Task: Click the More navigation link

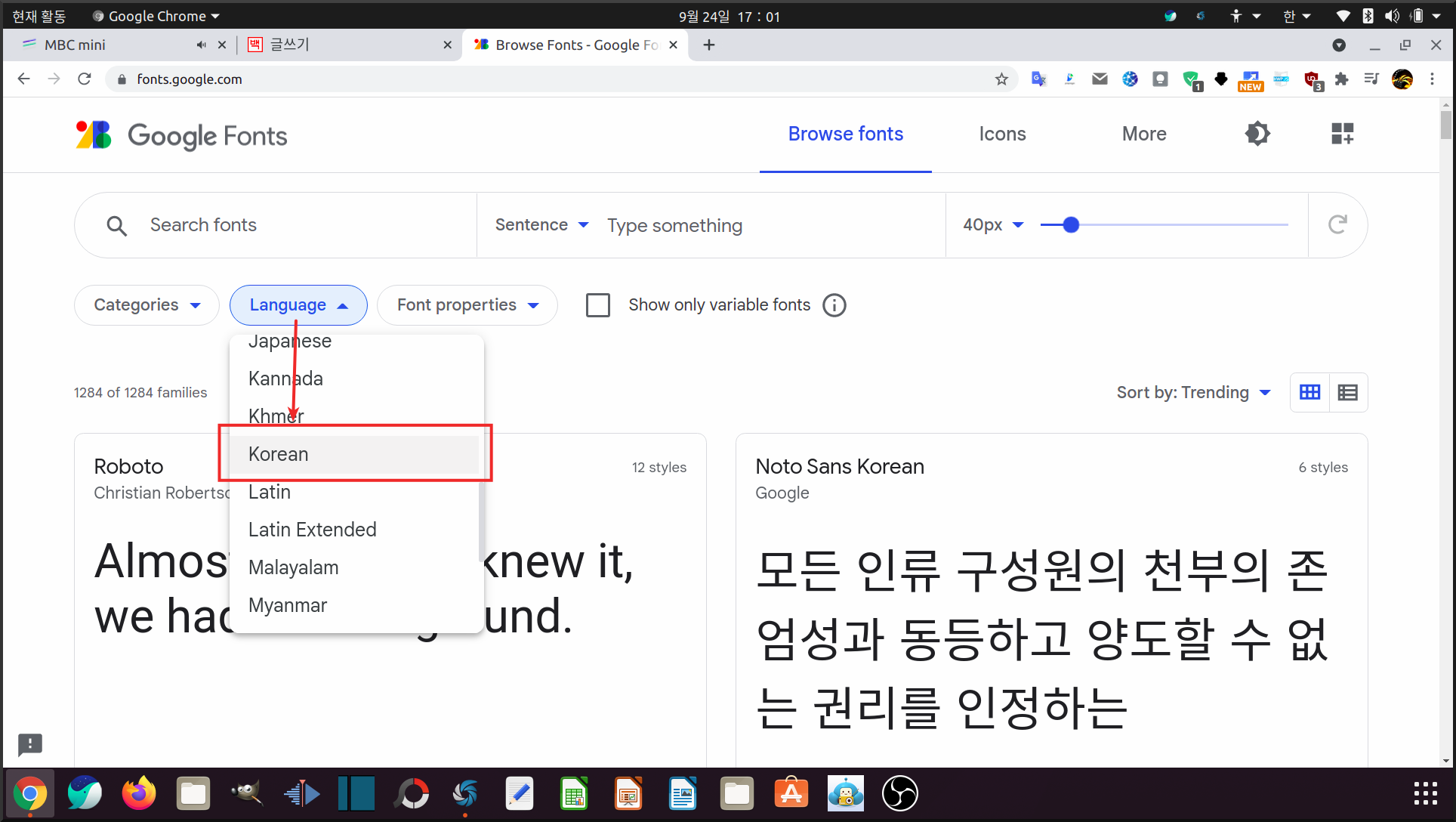Action: (x=1143, y=134)
